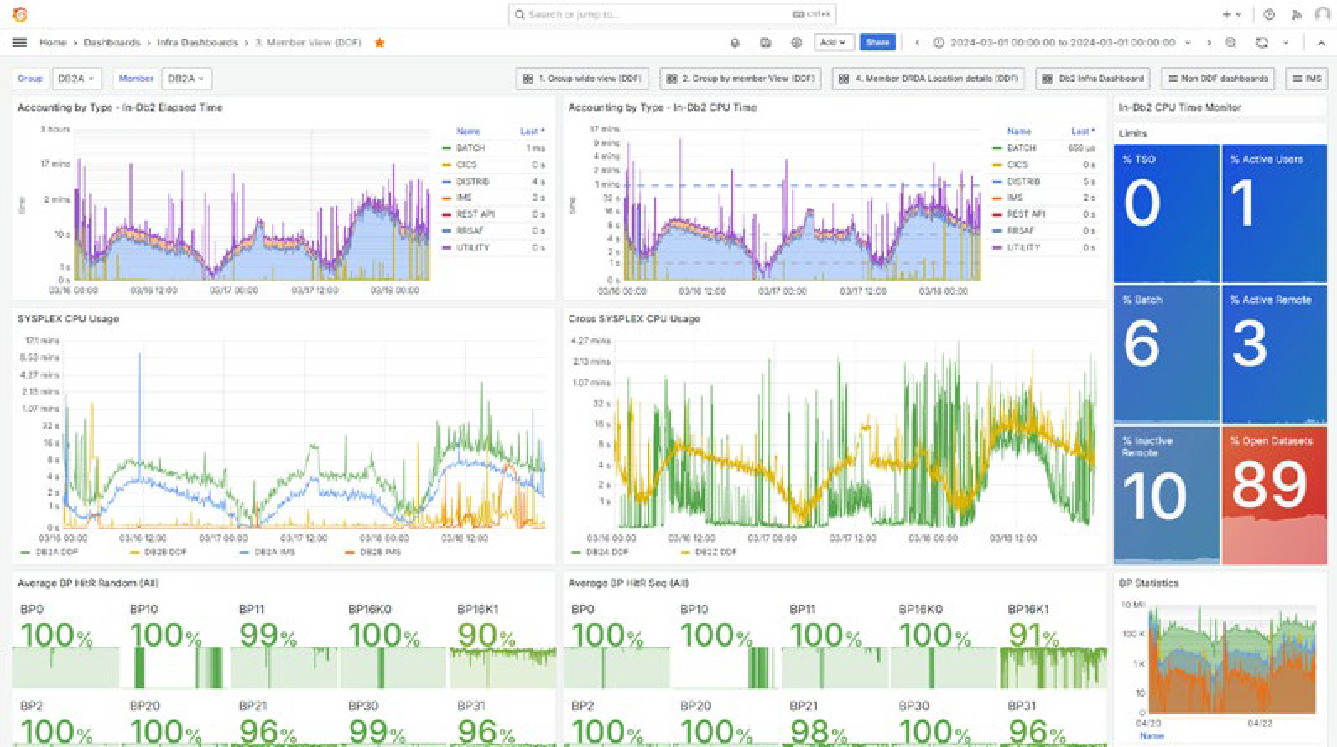This screenshot has height=747, width=1337.
Task: Shift the time range forward with right arrow
Action: pos(1208,43)
